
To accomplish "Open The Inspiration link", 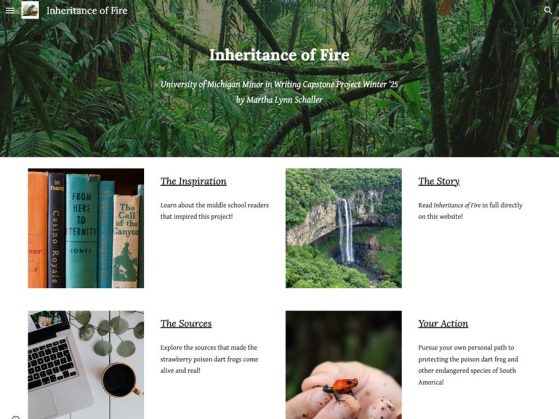I will point(193,181).
